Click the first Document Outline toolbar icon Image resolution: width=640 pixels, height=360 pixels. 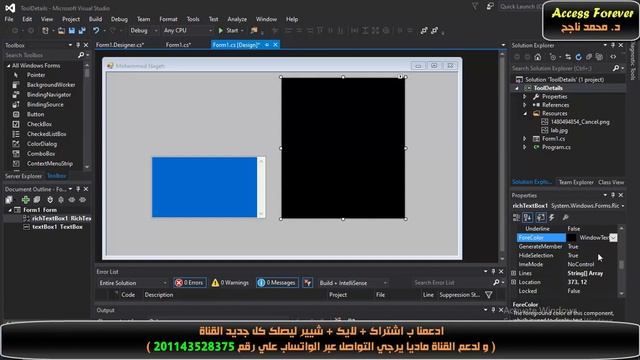coord(9,200)
